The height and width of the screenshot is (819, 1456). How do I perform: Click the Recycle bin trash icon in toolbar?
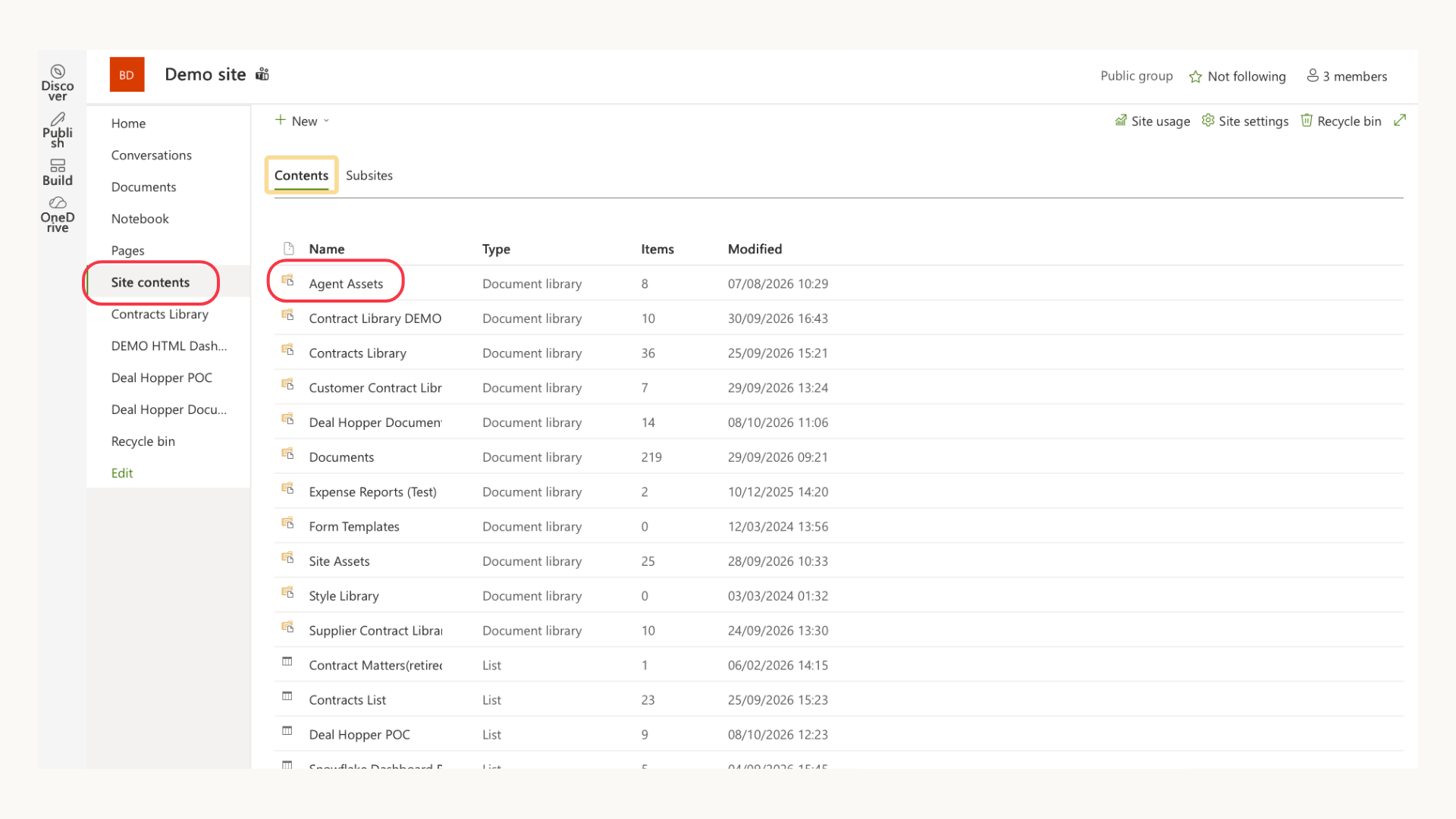[1307, 121]
